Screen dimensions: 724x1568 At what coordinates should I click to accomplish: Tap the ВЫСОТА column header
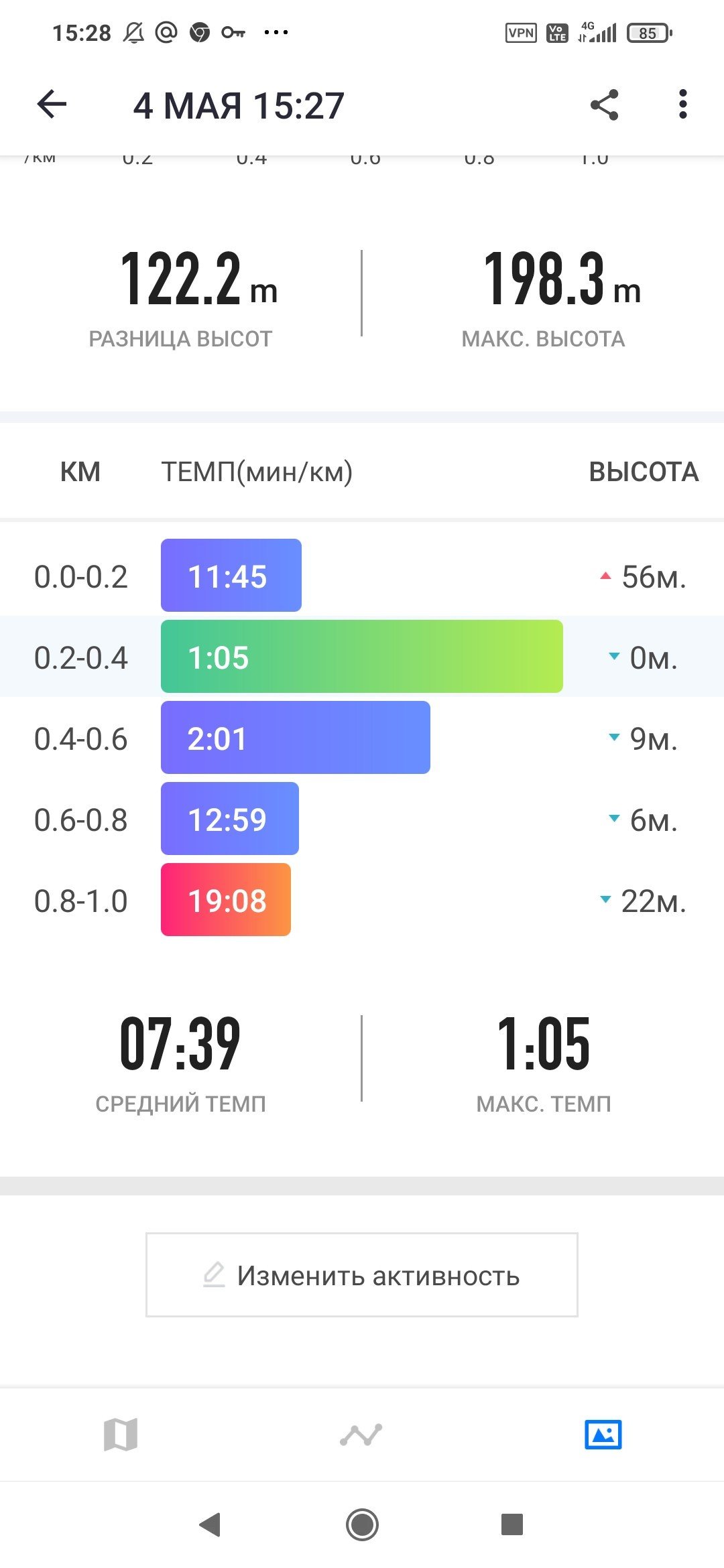point(644,472)
